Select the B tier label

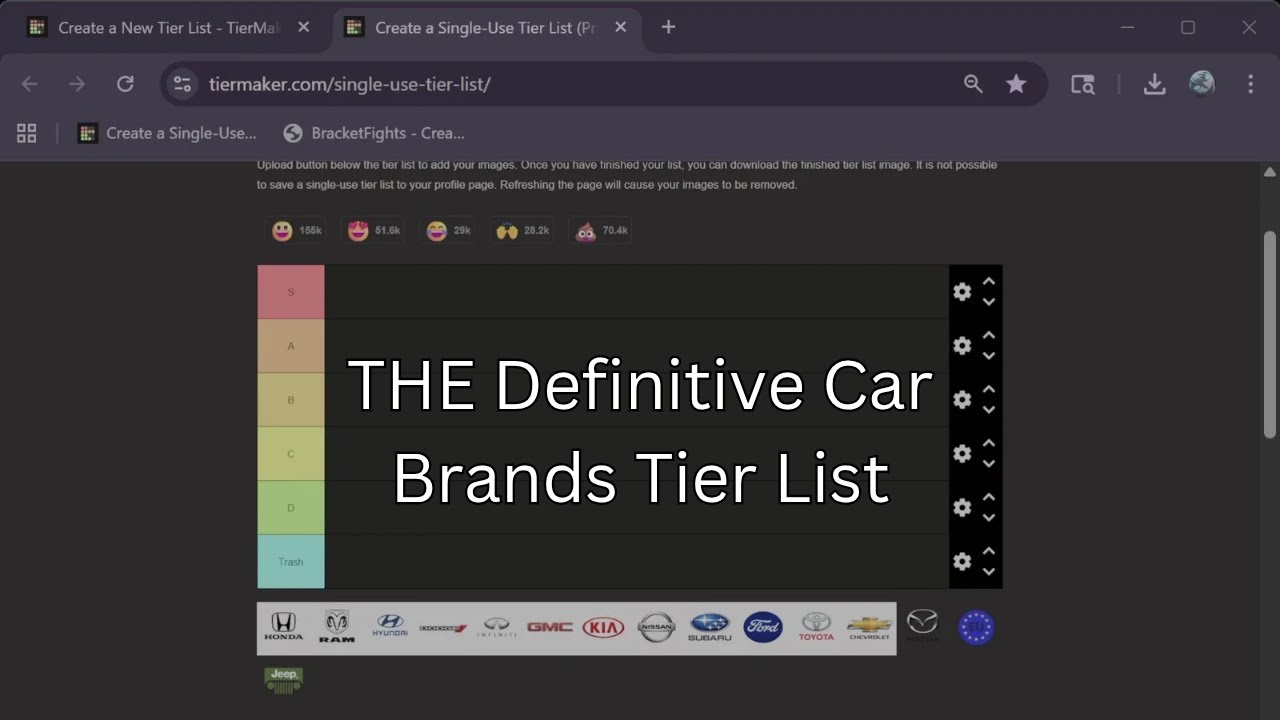pos(291,400)
